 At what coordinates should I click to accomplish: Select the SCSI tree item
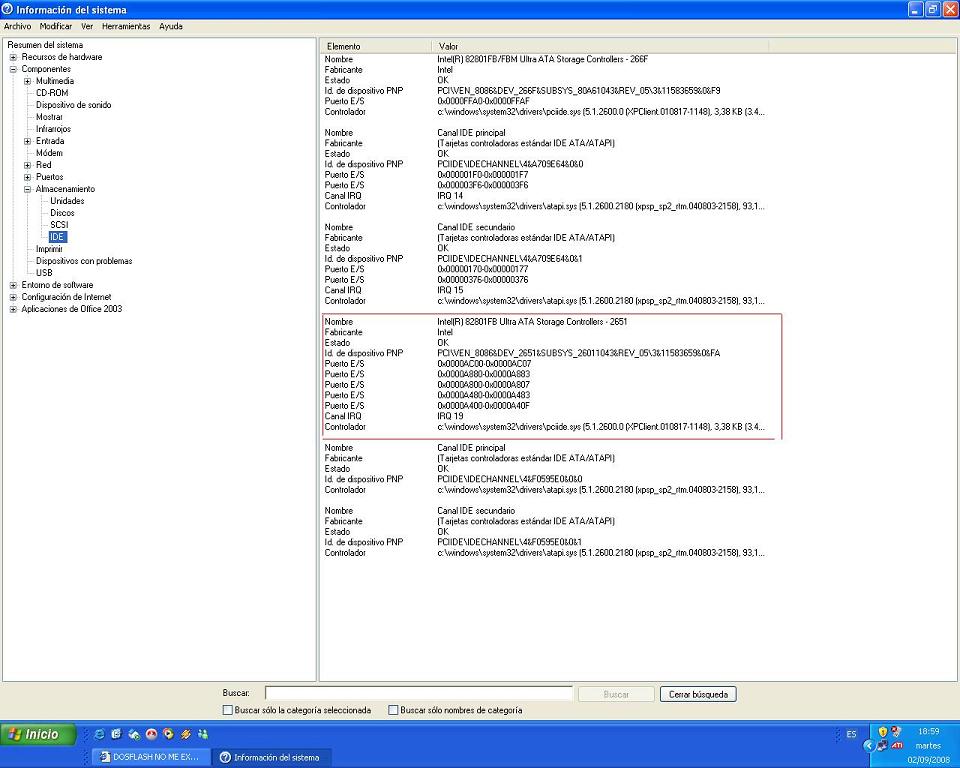(59, 225)
